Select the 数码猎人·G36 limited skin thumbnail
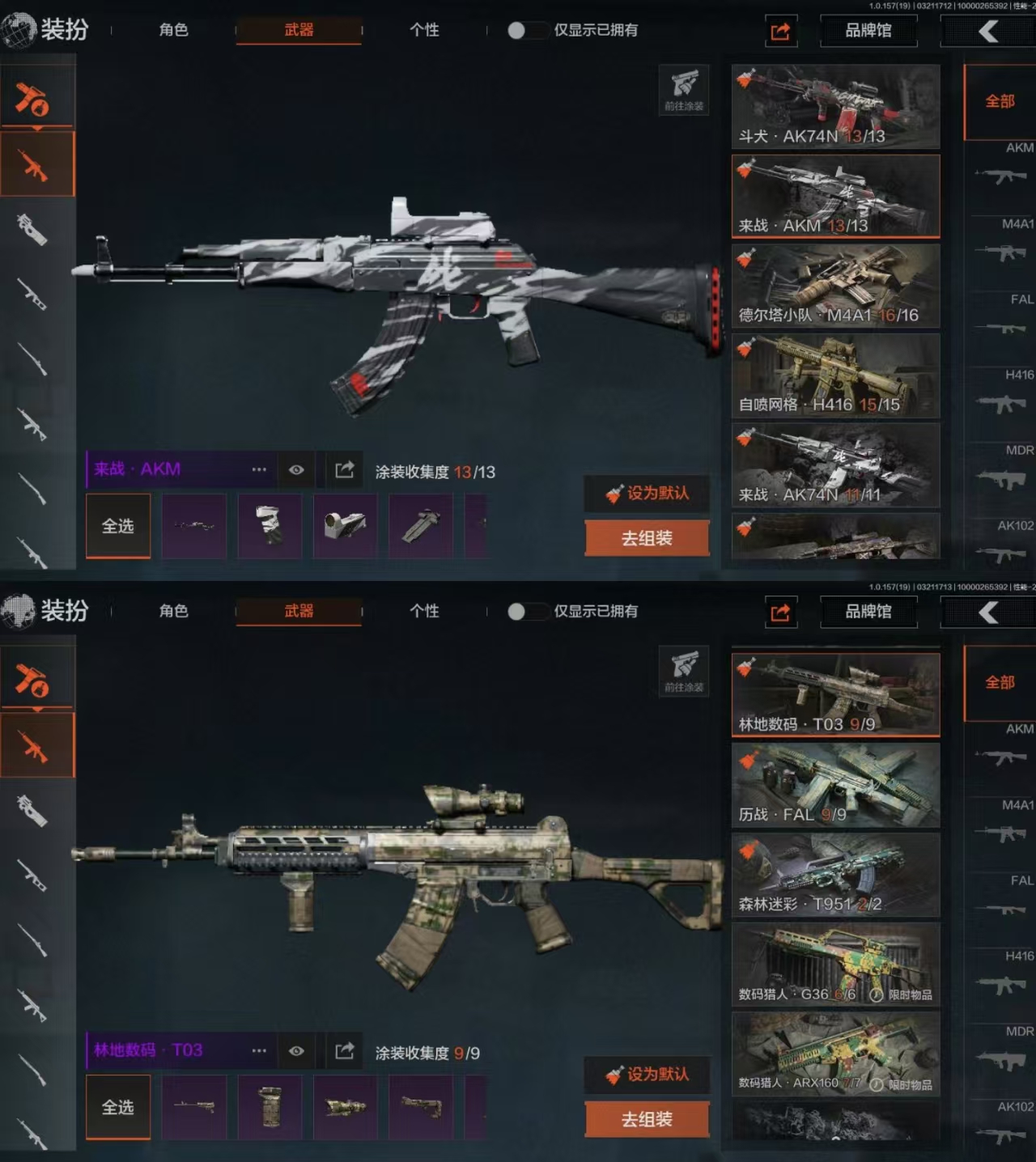This screenshot has height=1162, width=1036. coord(835,965)
